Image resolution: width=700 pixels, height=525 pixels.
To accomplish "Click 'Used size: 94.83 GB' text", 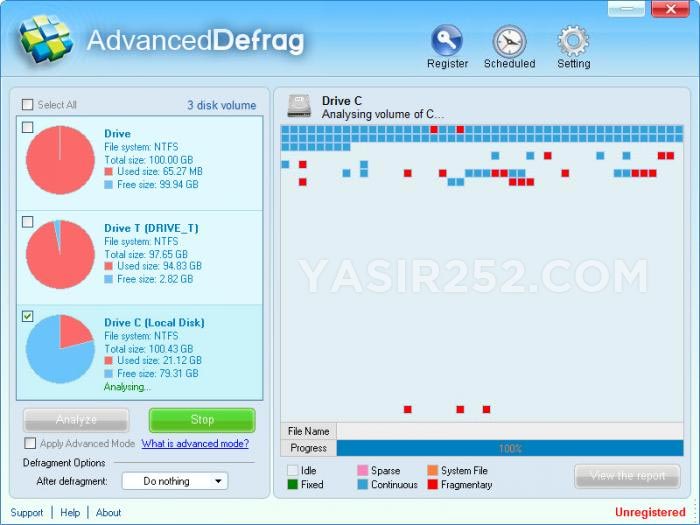I will tap(159, 266).
